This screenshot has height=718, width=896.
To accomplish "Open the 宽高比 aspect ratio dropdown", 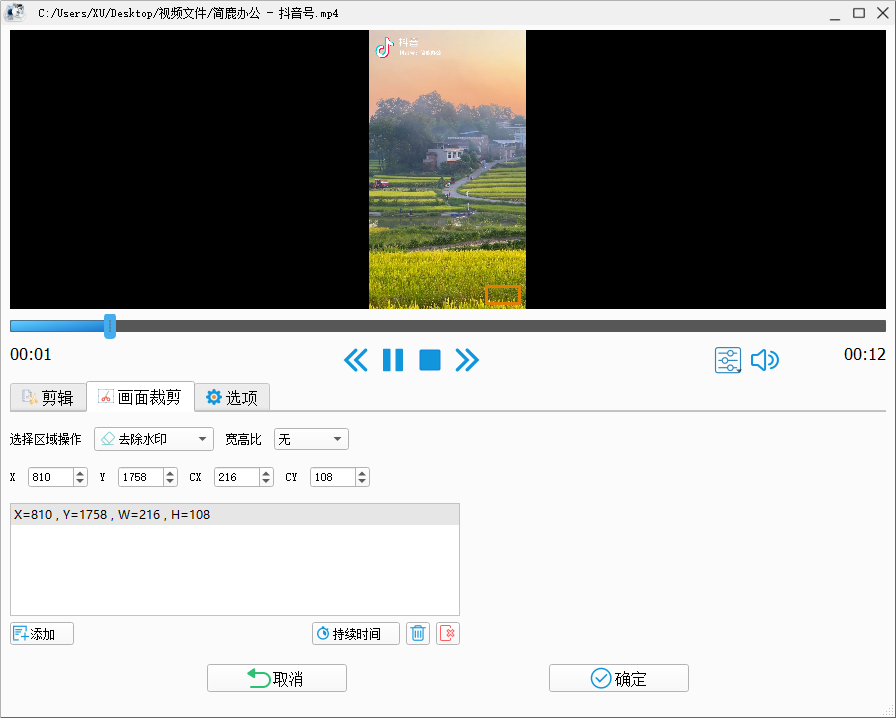I will (x=310, y=438).
